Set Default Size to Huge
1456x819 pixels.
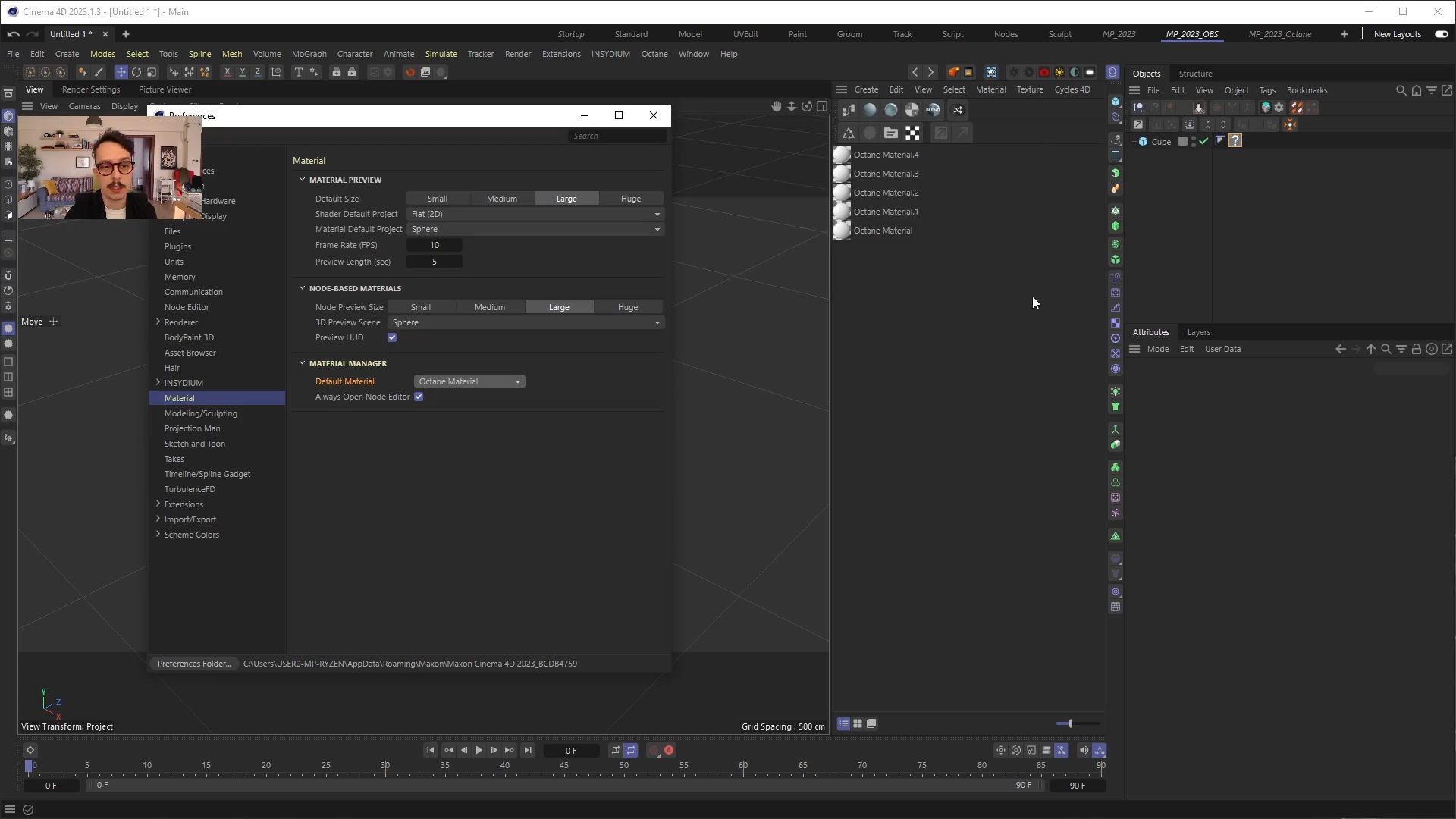(630, 199)
